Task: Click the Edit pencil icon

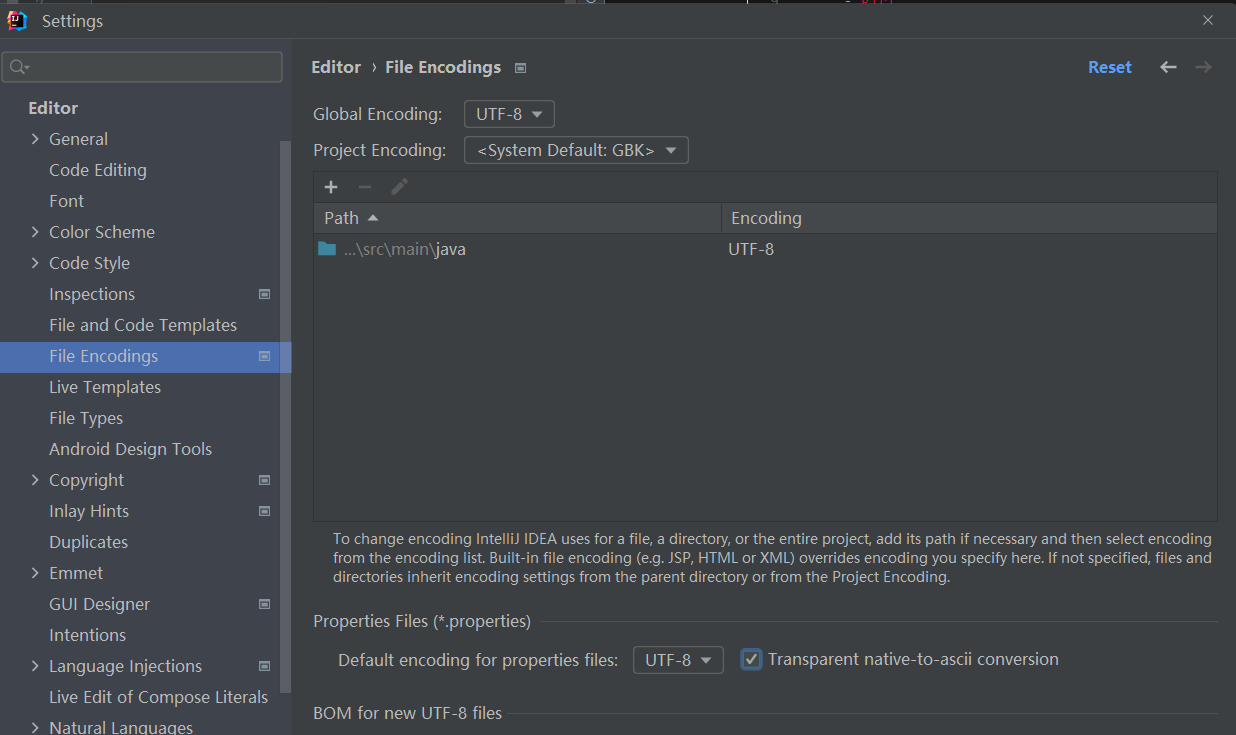Action: (x=399, y=187)
